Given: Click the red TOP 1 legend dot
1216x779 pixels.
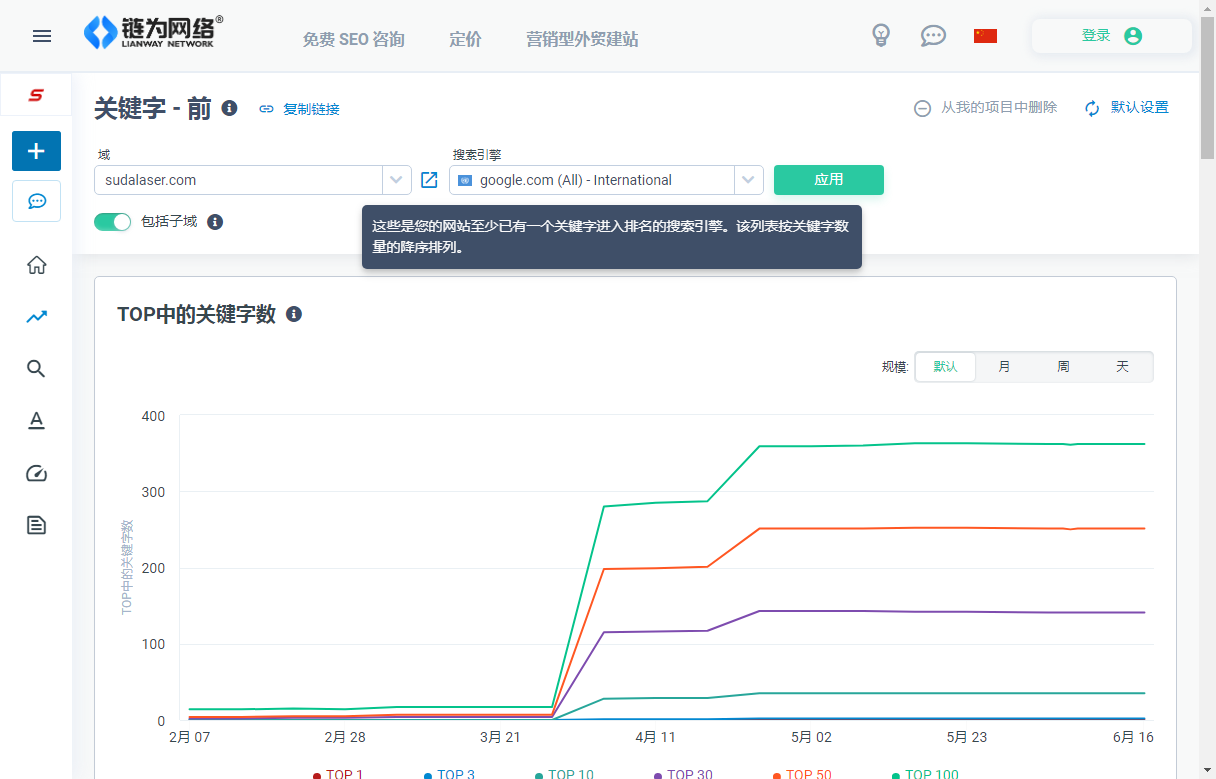Looking at the screenshot, I should pos(317,774).
